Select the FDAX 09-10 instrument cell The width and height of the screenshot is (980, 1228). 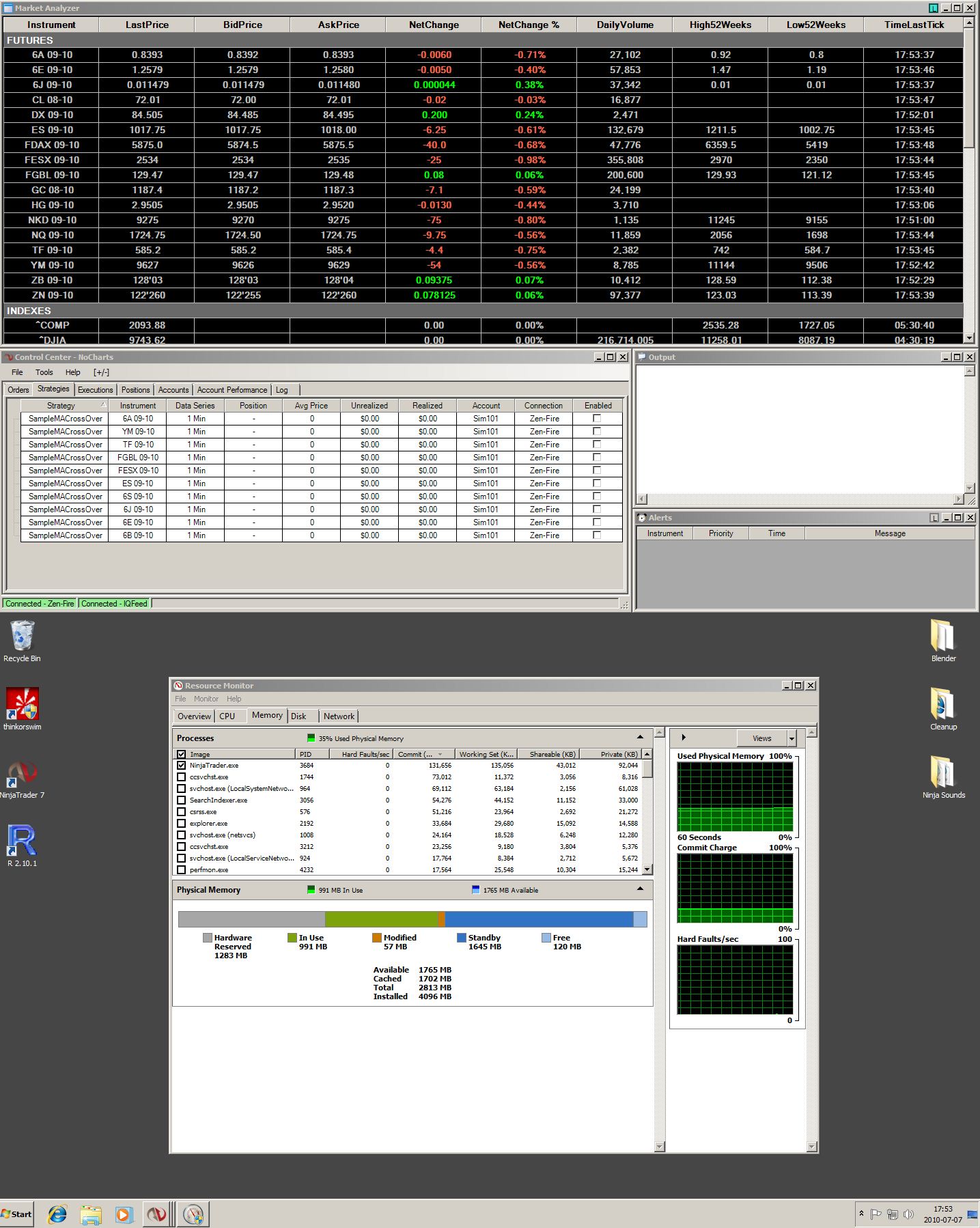click(x=52, y=145)
